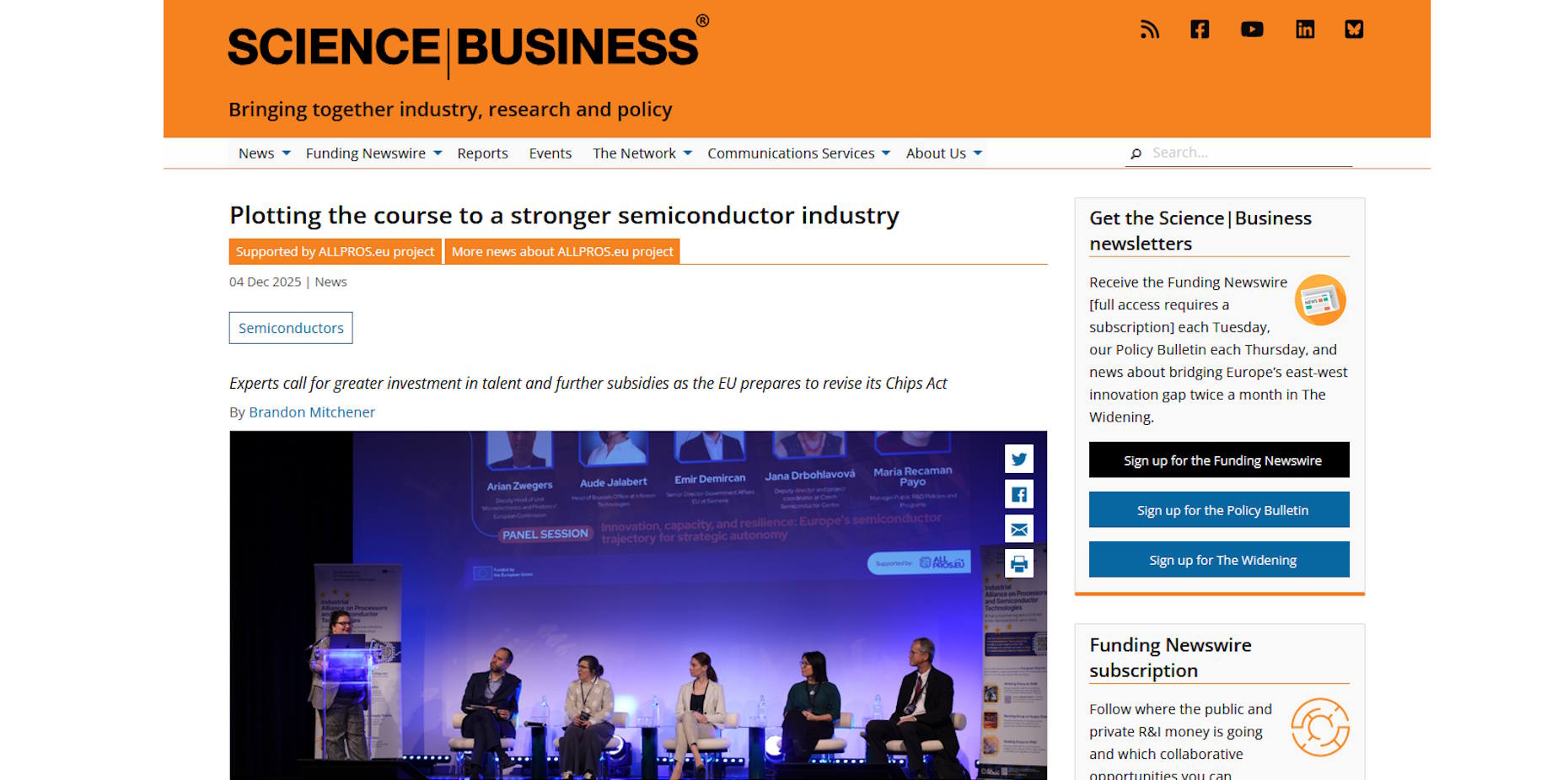The width and height of the screenshot is (1568, 780).
Task: Share the article via the Twitter icon
Action: [1018, 460]
